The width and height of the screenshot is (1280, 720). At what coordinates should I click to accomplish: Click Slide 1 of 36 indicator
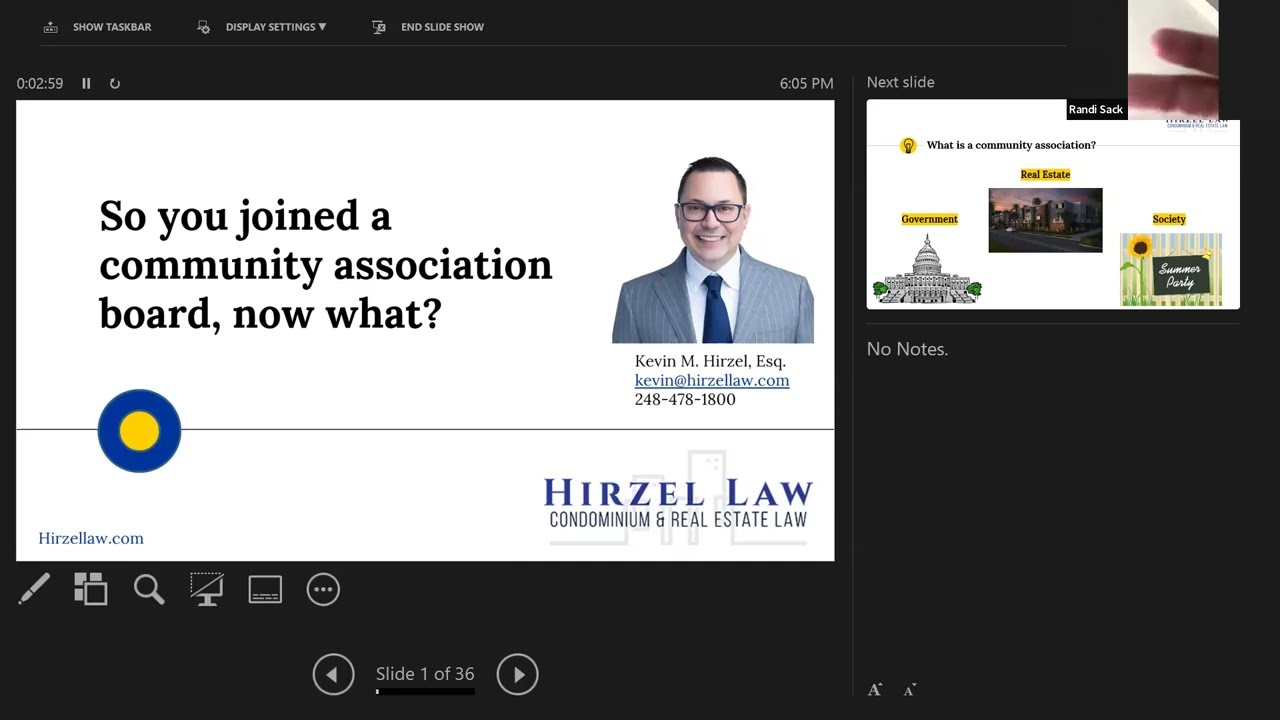[425, 674]
